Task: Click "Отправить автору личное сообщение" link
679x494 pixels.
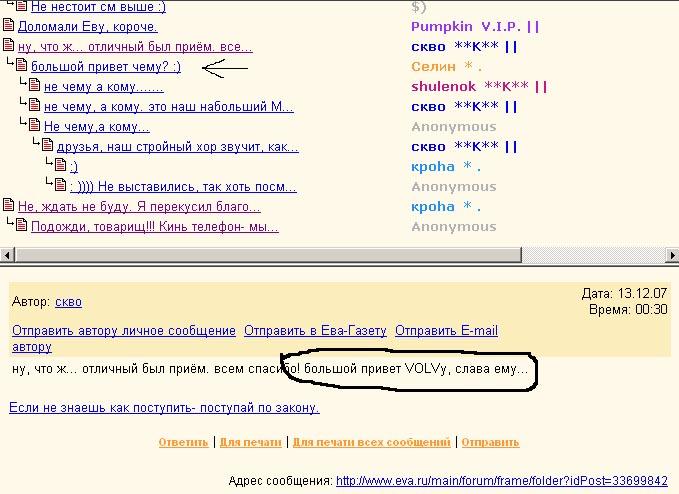Action: (124, 331)
